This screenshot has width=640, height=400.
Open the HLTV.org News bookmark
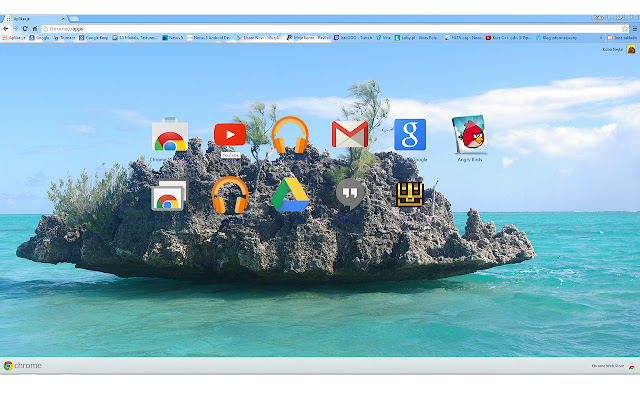click(463, 38)
